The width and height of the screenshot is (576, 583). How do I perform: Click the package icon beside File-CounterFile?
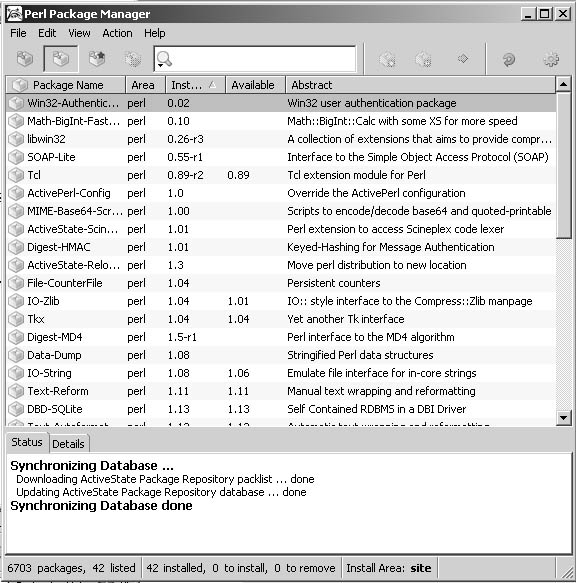(x=16, y=283)
